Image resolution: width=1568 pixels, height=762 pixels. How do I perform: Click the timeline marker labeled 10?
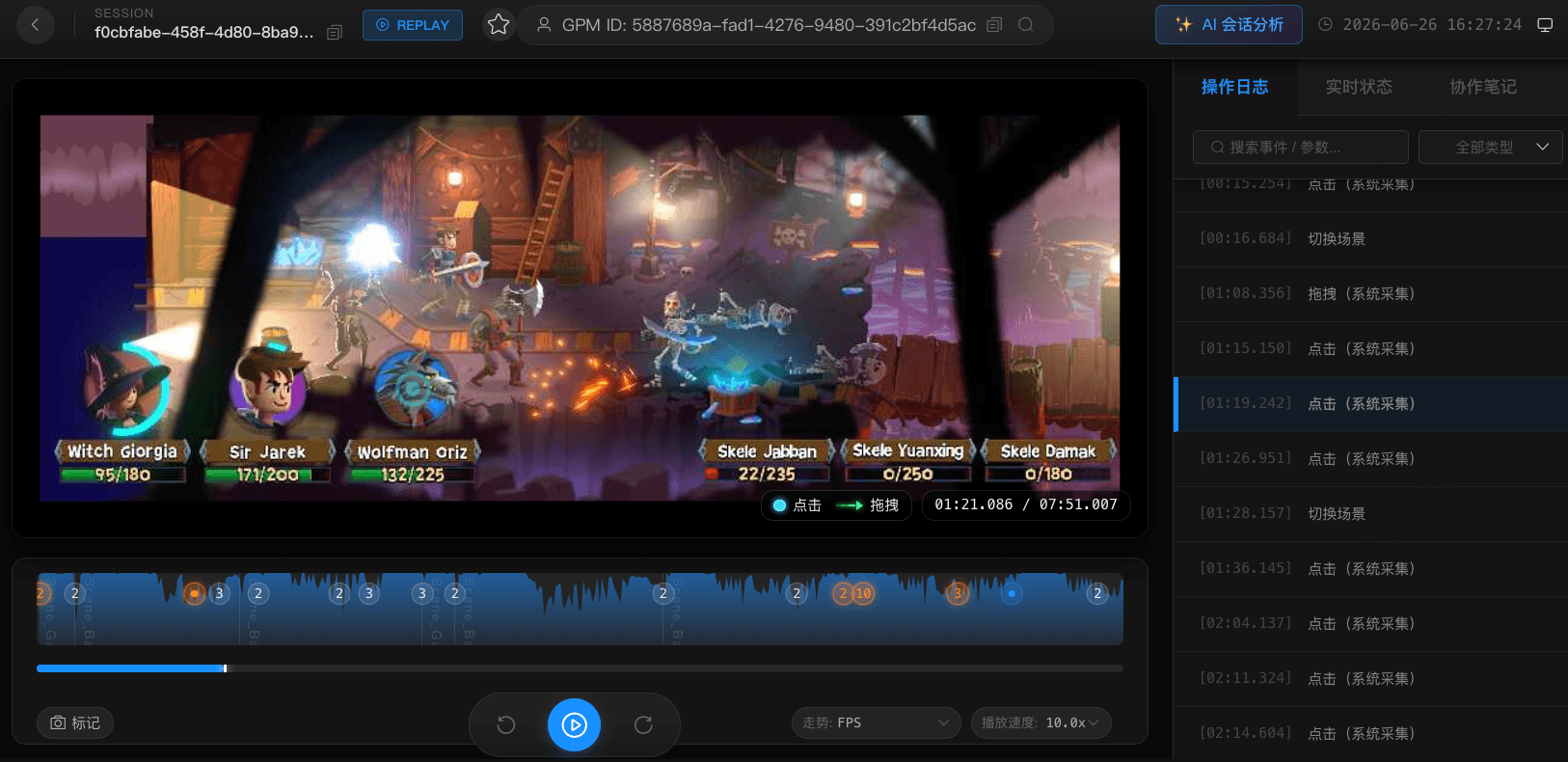[863, 593]
